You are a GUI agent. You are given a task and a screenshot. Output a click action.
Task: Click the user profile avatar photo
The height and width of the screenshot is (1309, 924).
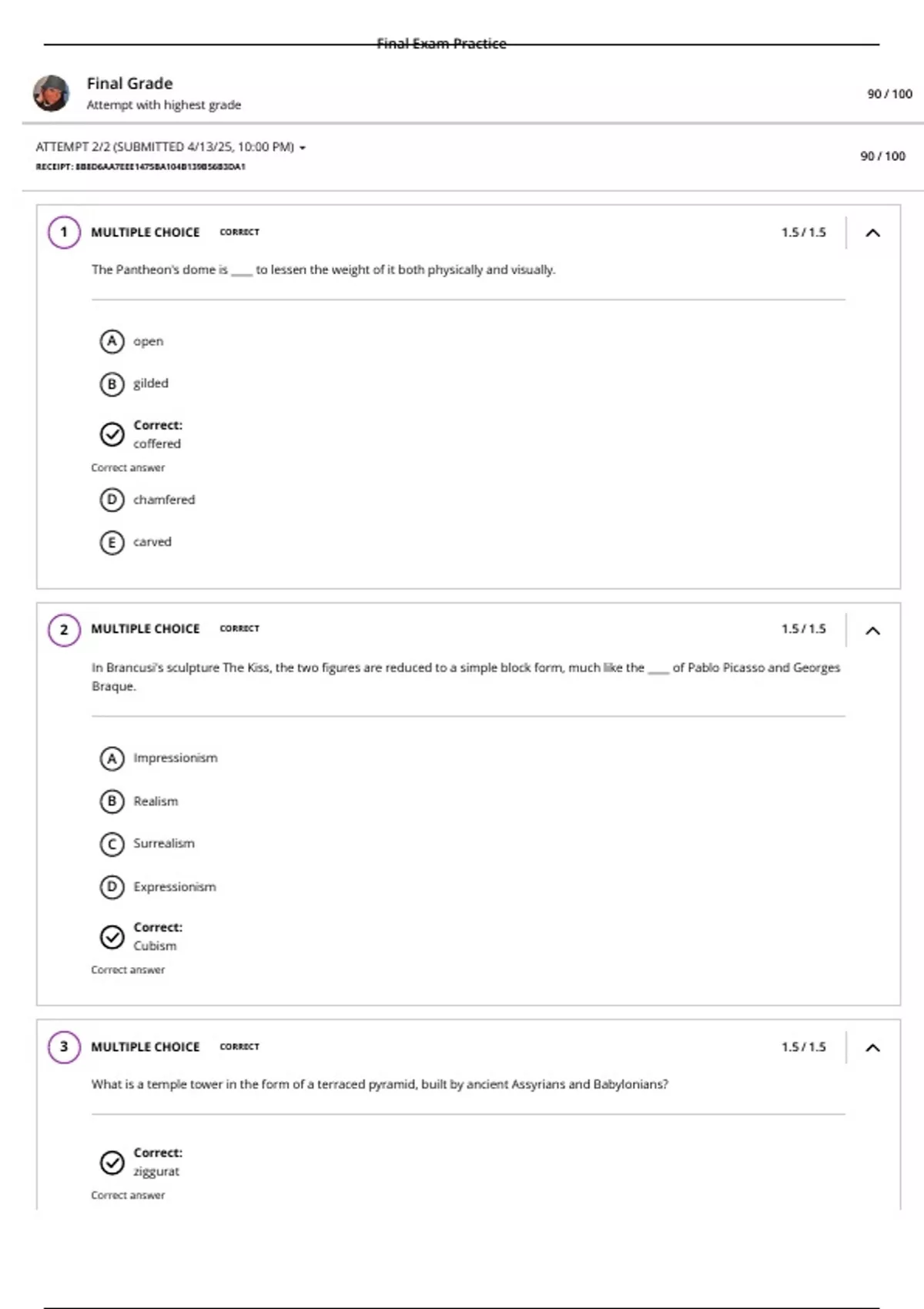[51, 93]
